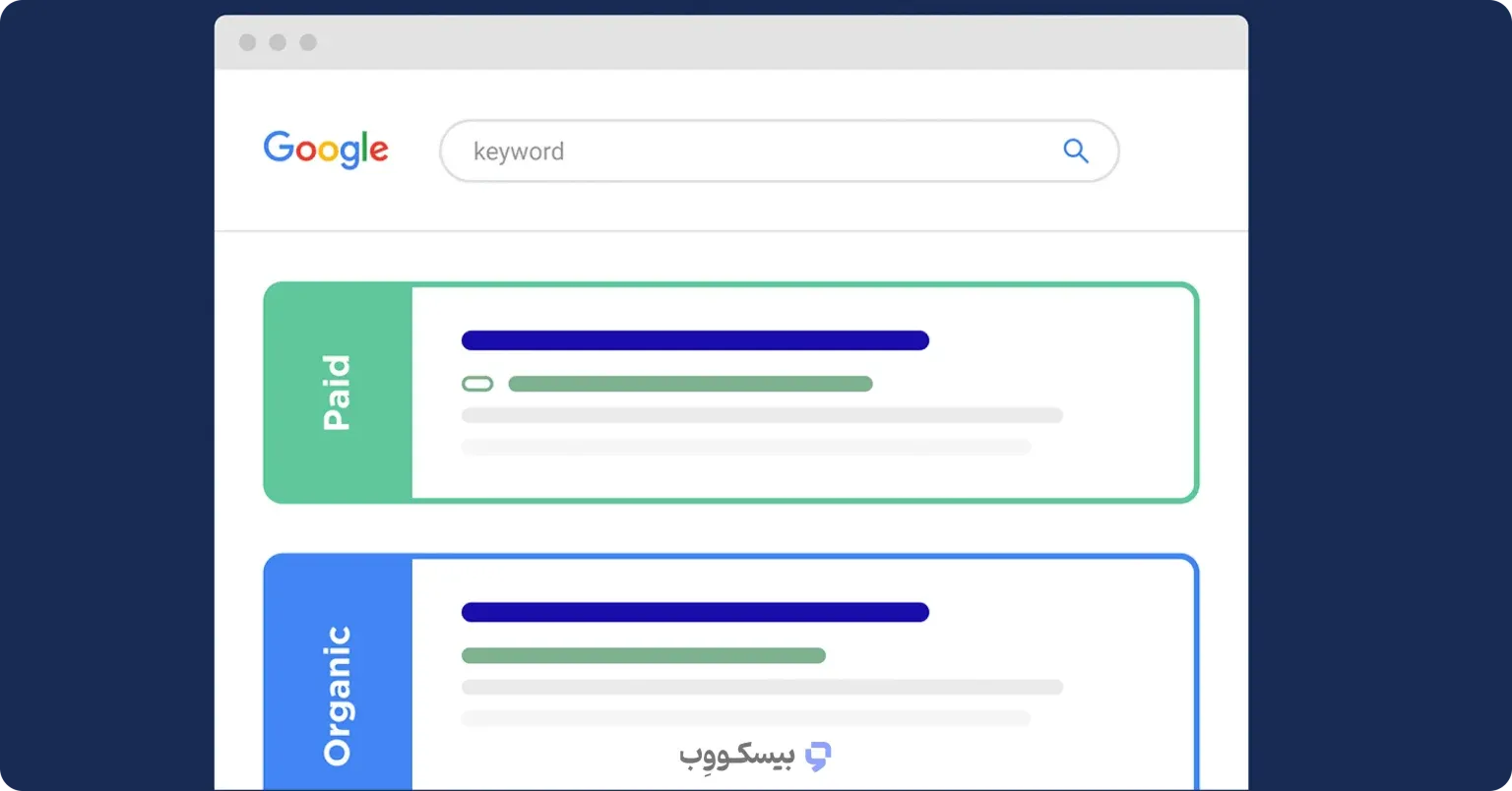Viewport: 1512px width, 791px height.
Task: Select the green Paid label
Action: pyautogui.click(x=338, y=393)
